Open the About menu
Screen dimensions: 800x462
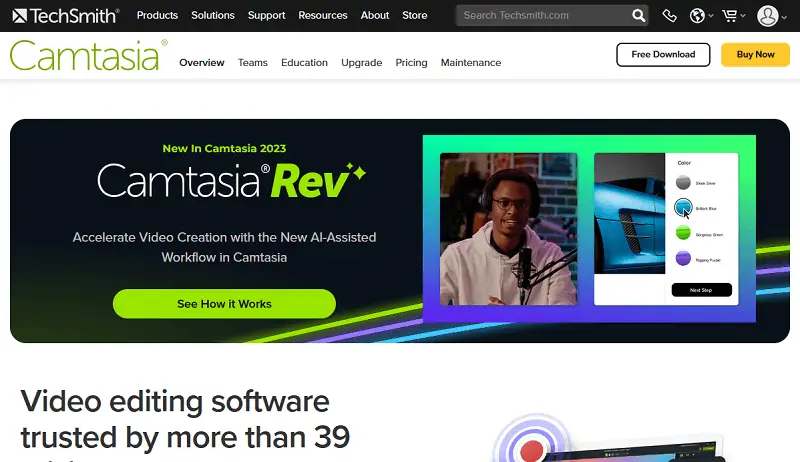374,15
